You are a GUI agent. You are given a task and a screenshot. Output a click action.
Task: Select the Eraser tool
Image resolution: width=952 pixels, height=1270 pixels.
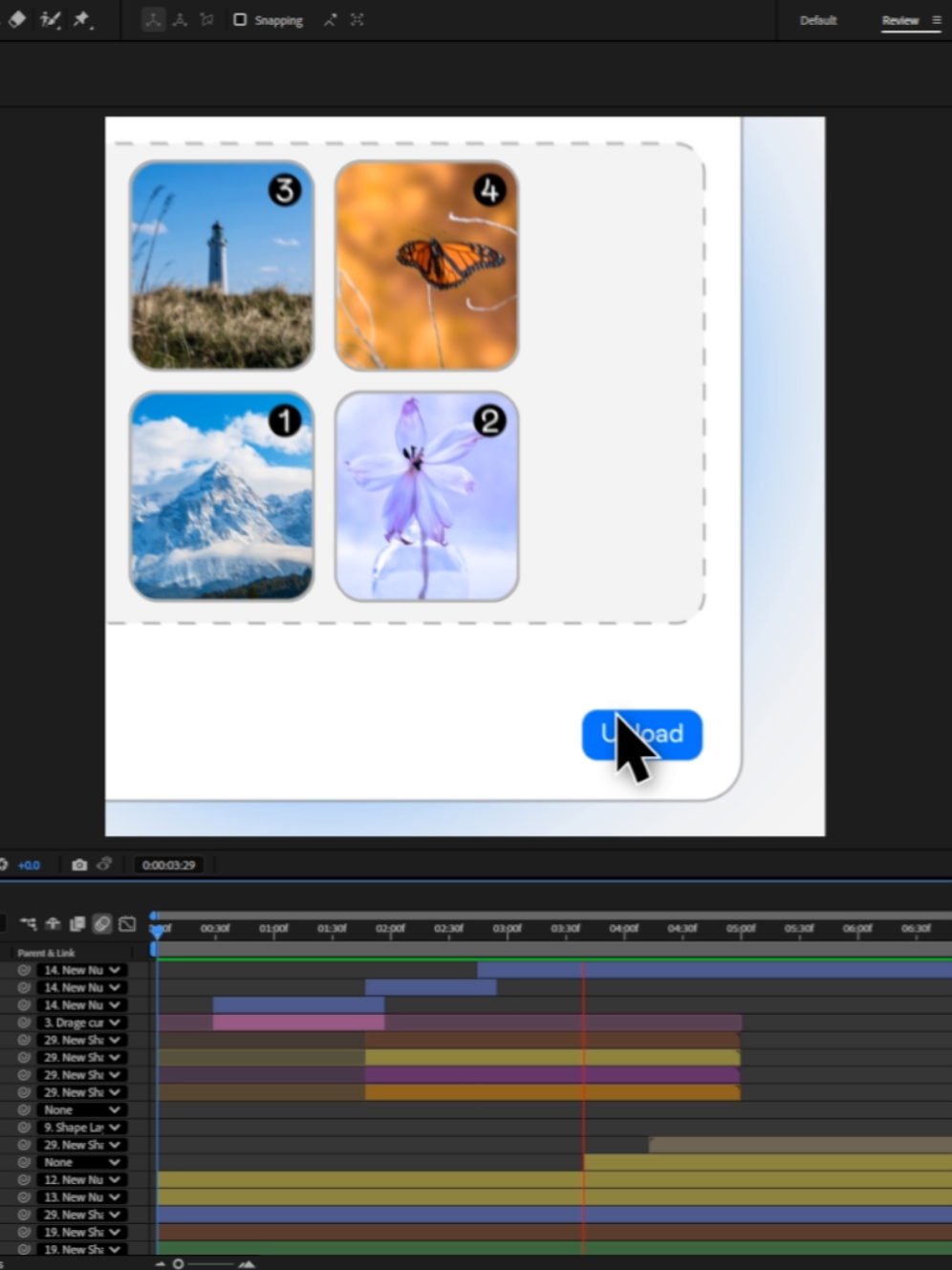[16, 19]
